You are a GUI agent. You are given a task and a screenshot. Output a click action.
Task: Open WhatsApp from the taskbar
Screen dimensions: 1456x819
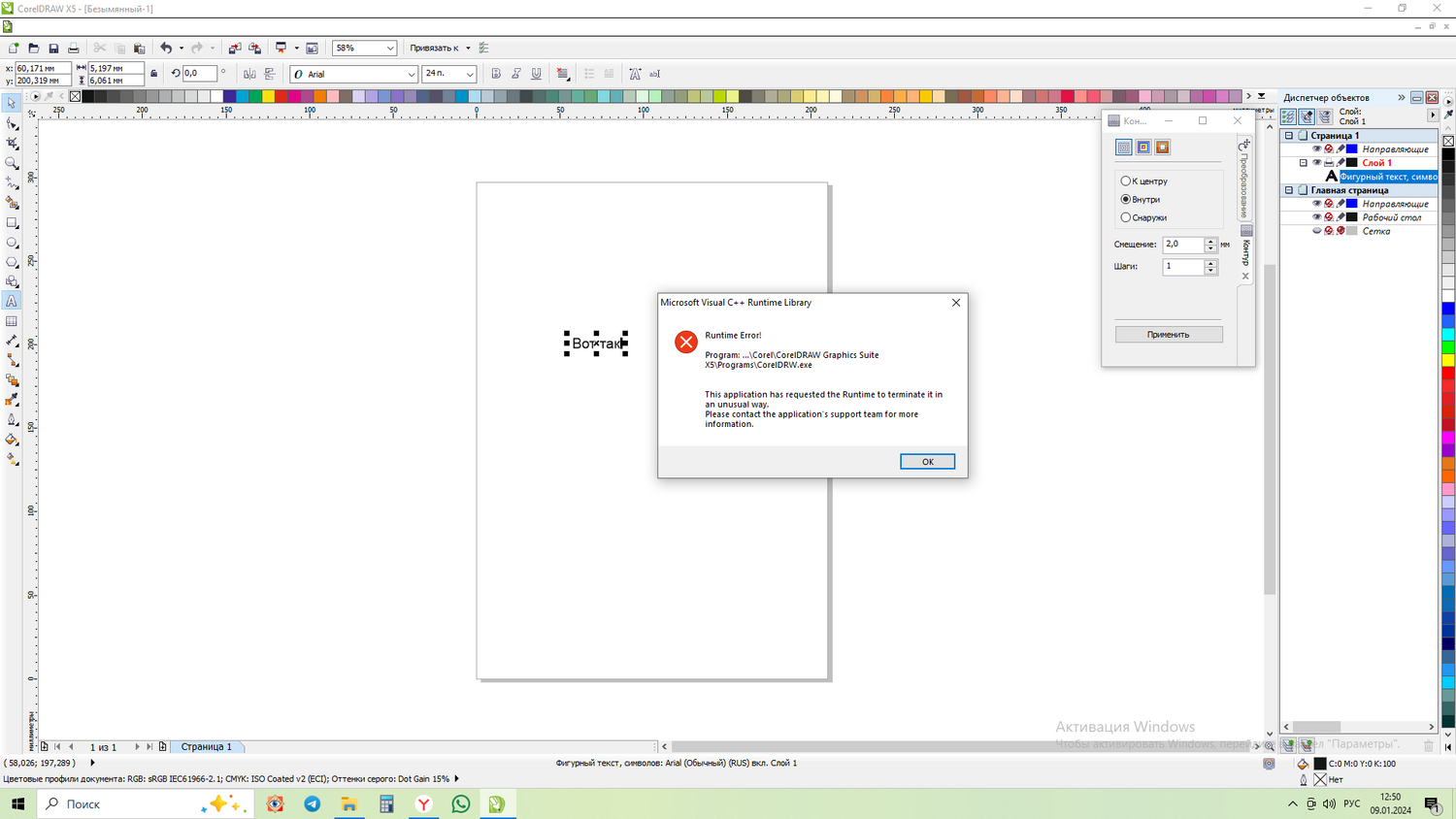461,803
